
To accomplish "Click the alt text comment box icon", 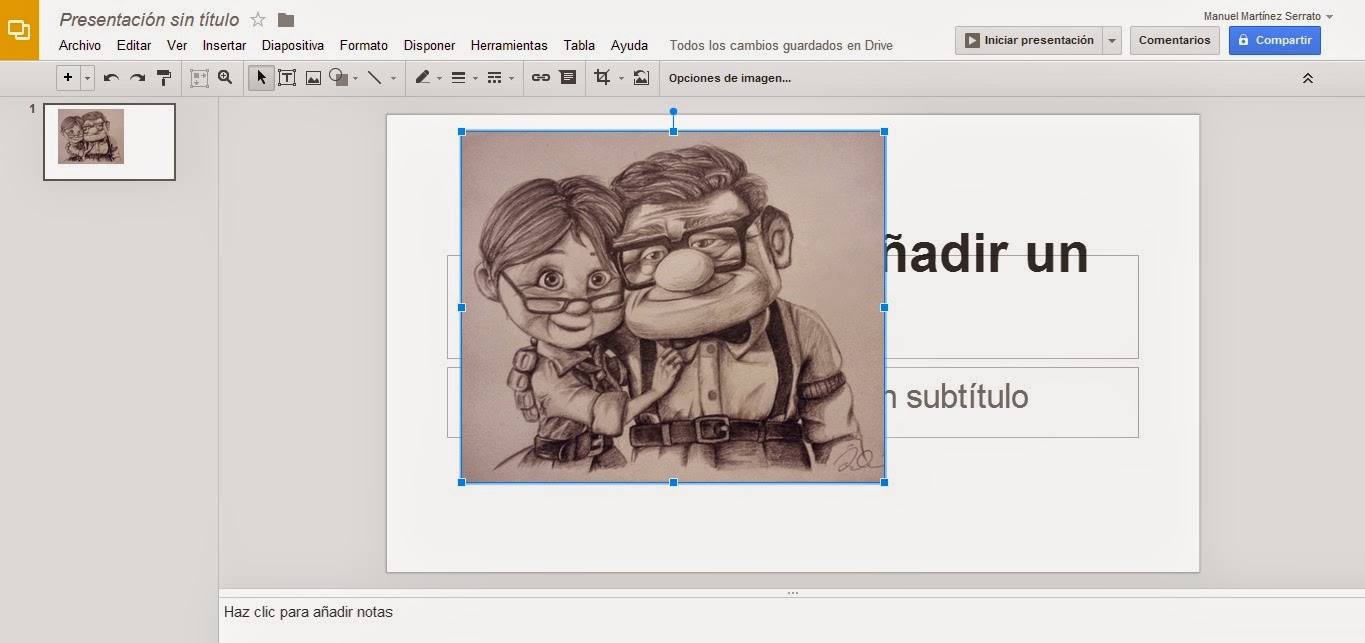I will tap(568, 77).
